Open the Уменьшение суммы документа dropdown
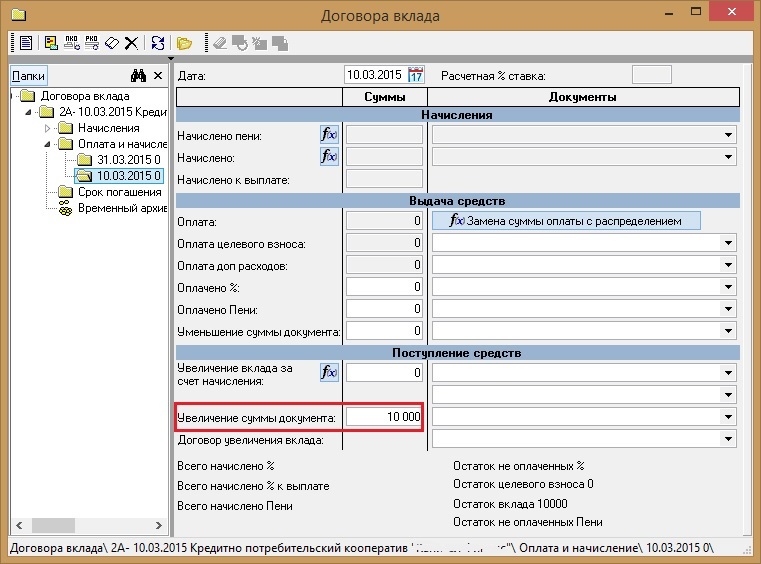761x564 pixels. 728,331
